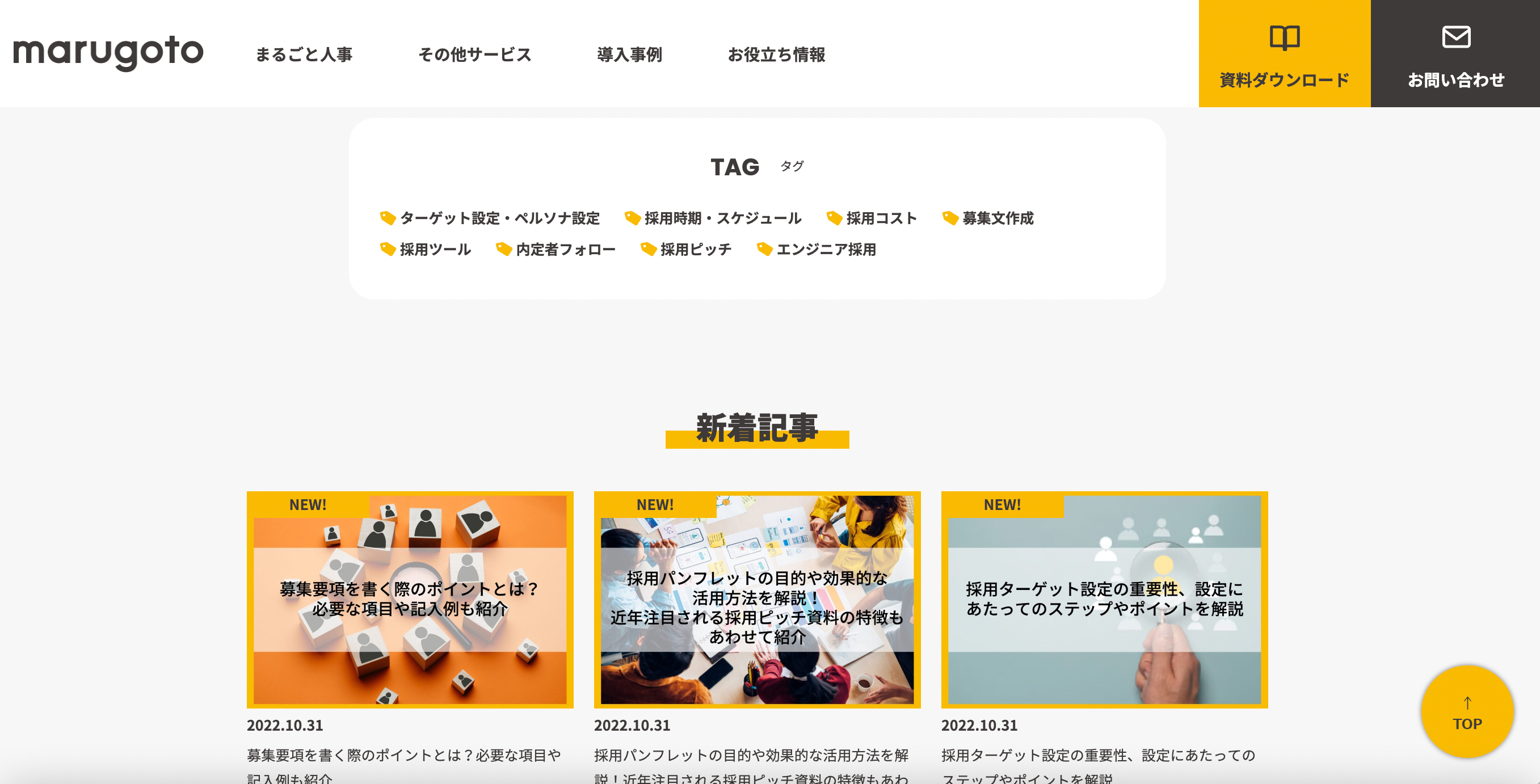Open the まるごと人事 menu item
Image resolution: width=1540 pixels, height=784 pixels.
coord(304,54)
